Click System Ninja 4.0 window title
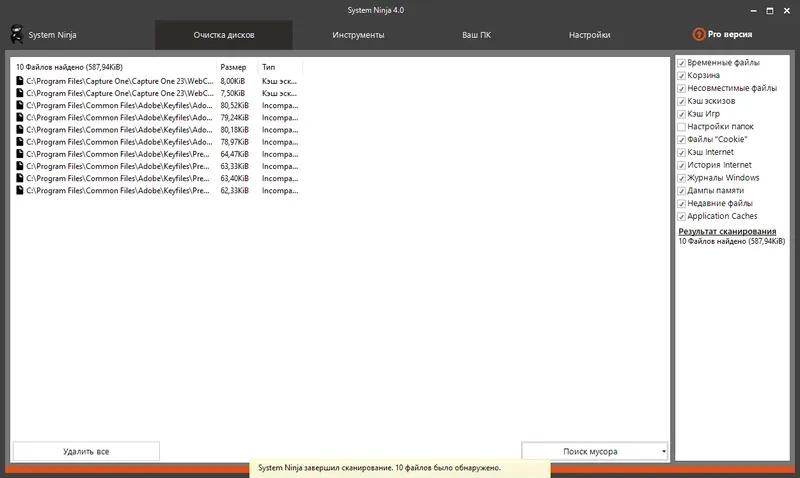 (376, 10)
